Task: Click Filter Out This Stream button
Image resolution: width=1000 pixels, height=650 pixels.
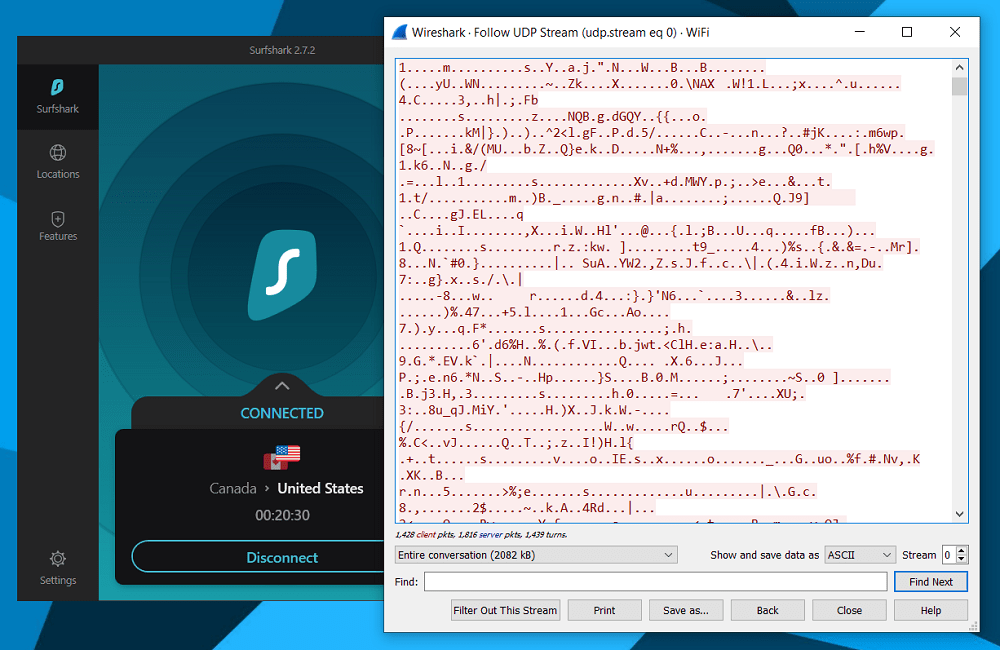Action: 505,610
